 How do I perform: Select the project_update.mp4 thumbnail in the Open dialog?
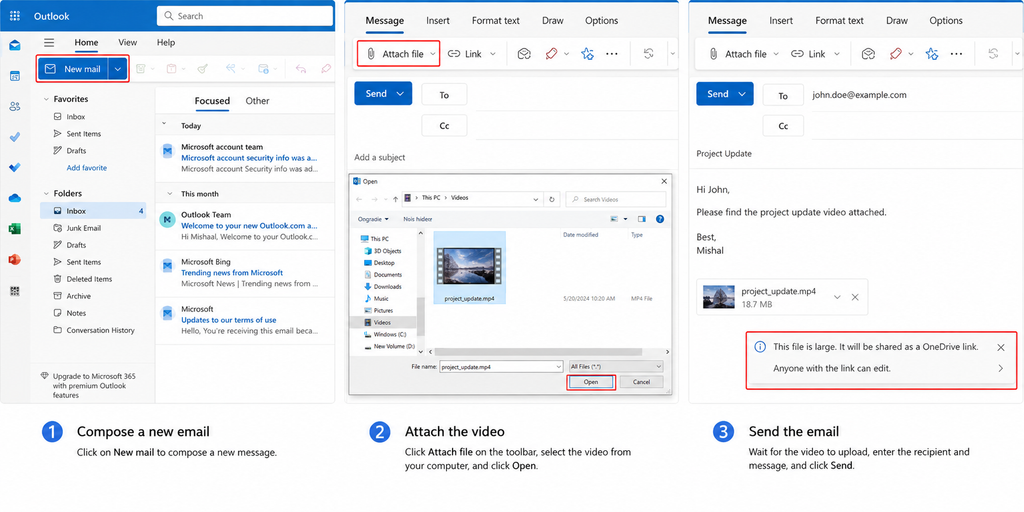coord(469,268)
